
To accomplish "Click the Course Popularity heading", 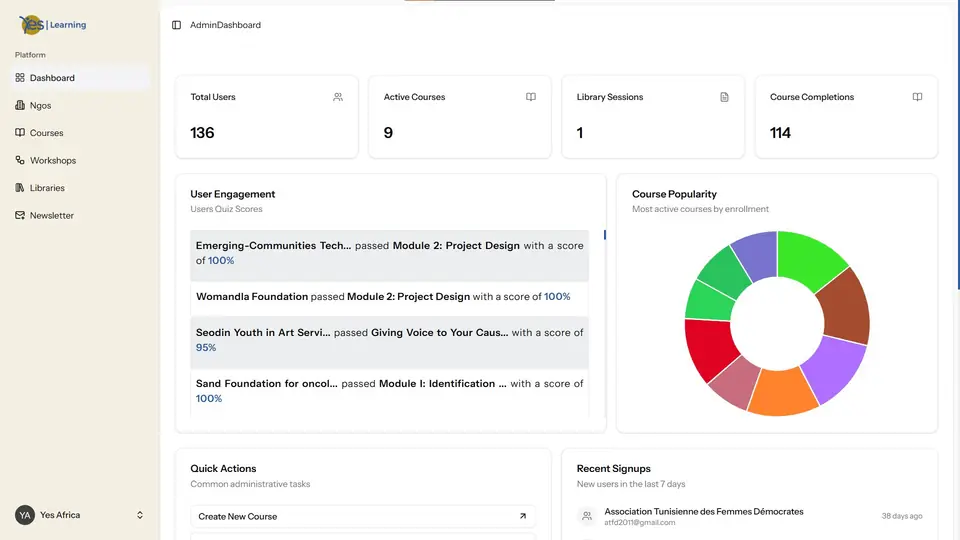I will coord(674,194).
